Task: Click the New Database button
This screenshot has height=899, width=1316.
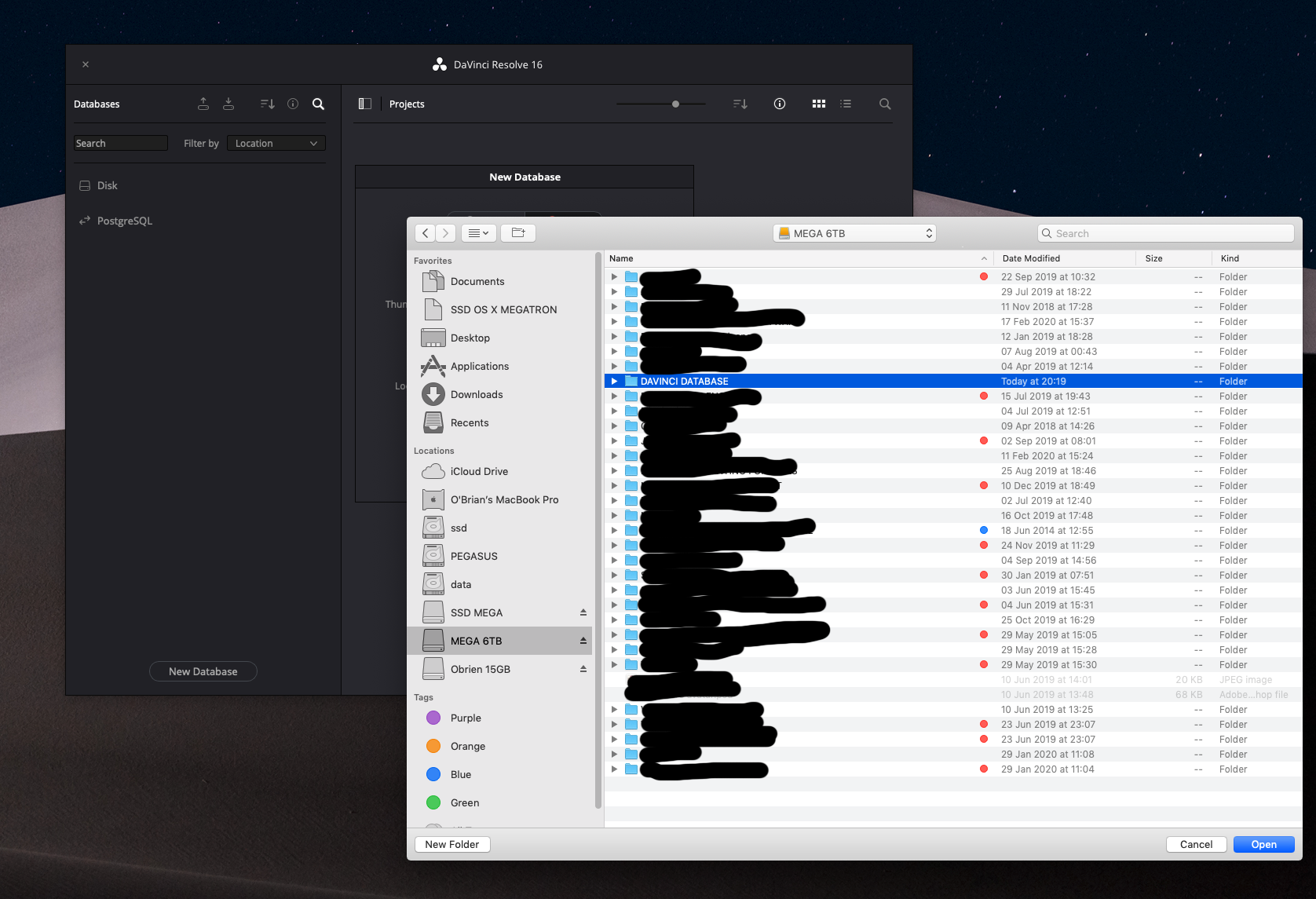Action: (203, 671)
